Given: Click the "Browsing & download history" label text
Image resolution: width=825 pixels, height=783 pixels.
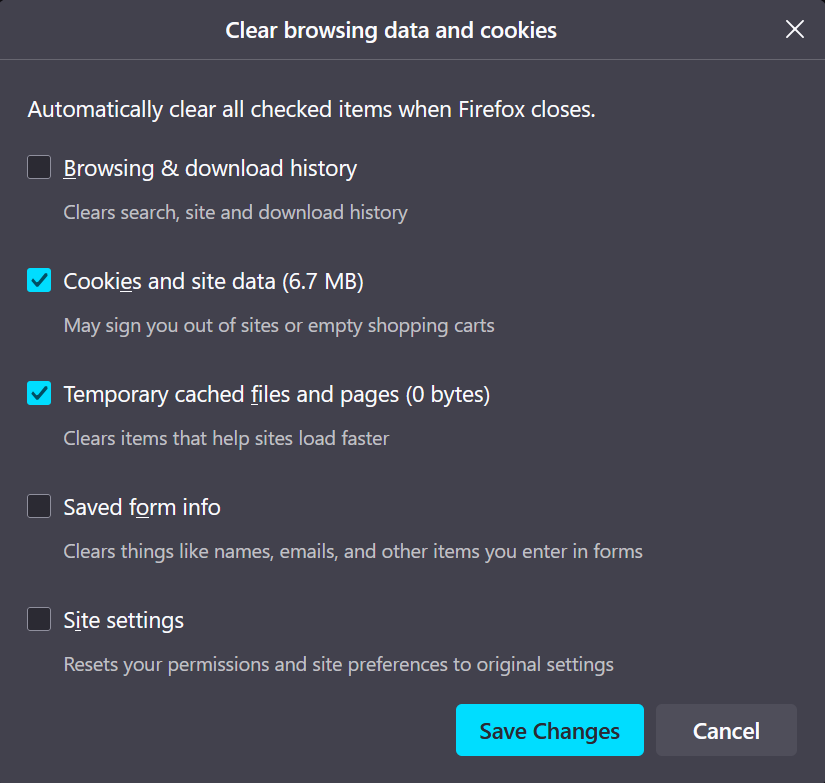Looking at the screenshot, I should coord(210,169).
